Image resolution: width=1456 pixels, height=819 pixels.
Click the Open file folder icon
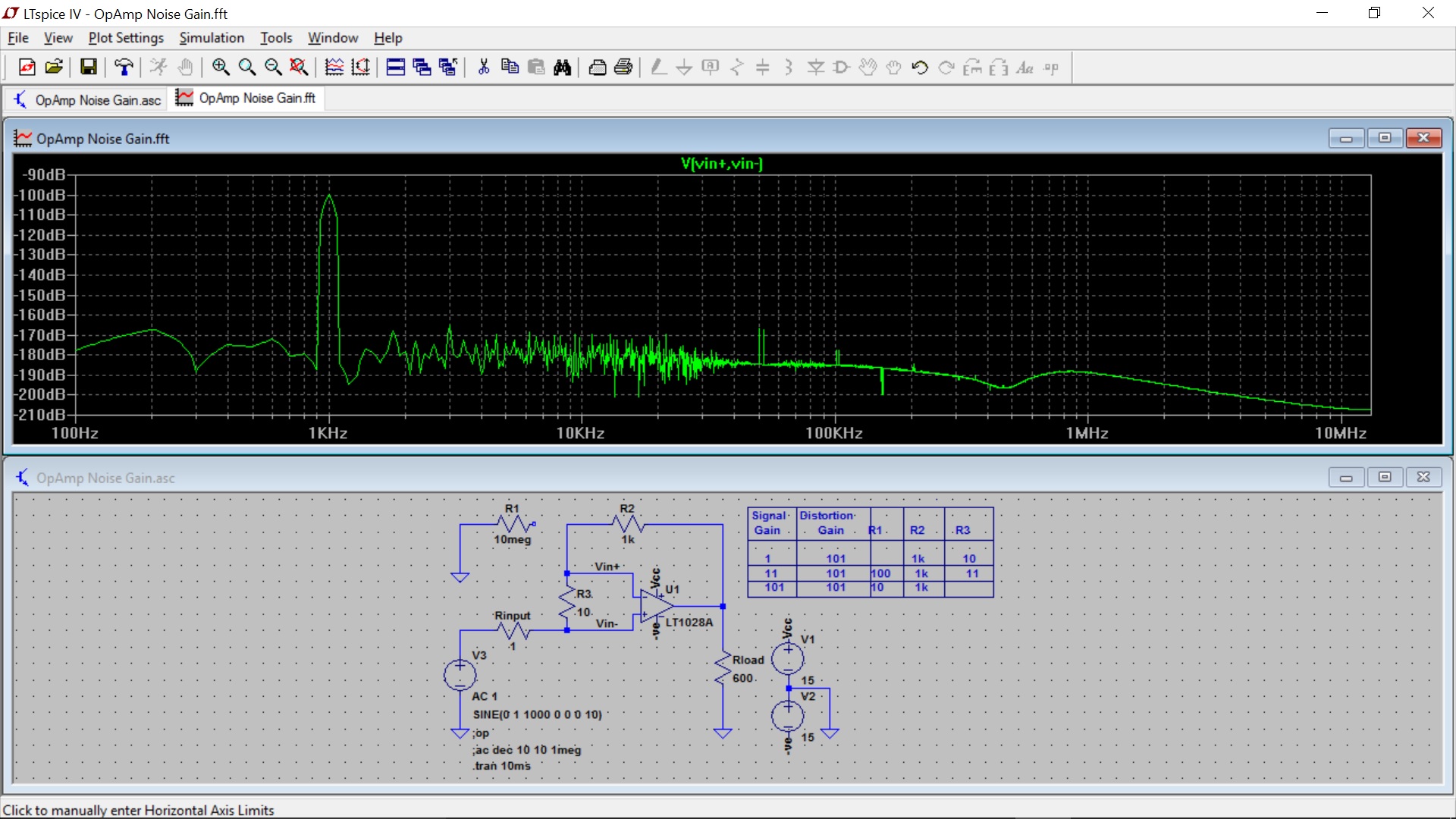point(54,67)
